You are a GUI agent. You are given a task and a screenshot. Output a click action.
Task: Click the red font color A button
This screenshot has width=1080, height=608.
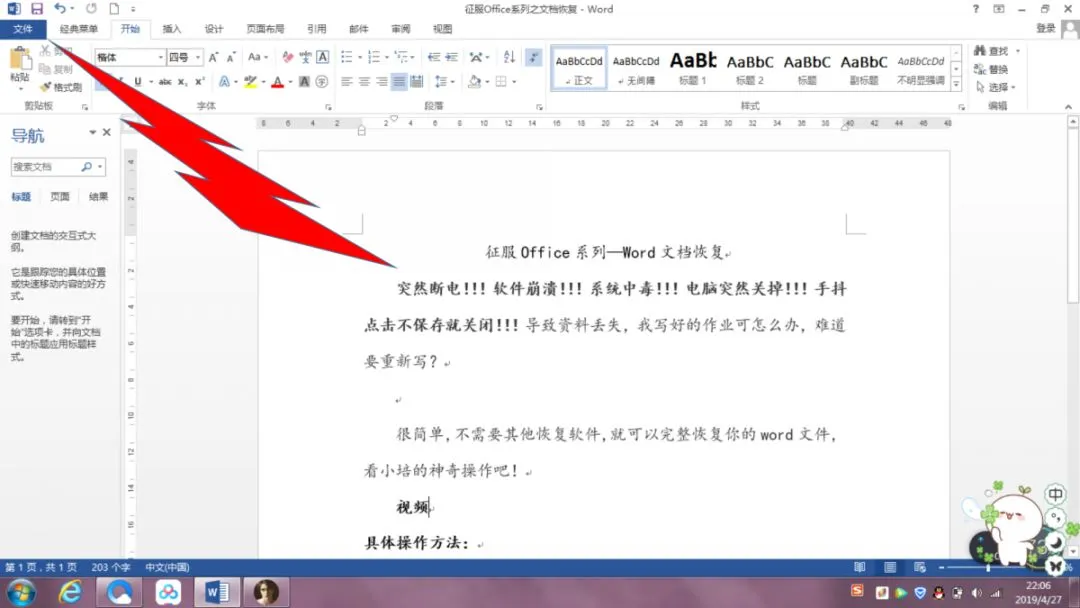tap(278, 82)
